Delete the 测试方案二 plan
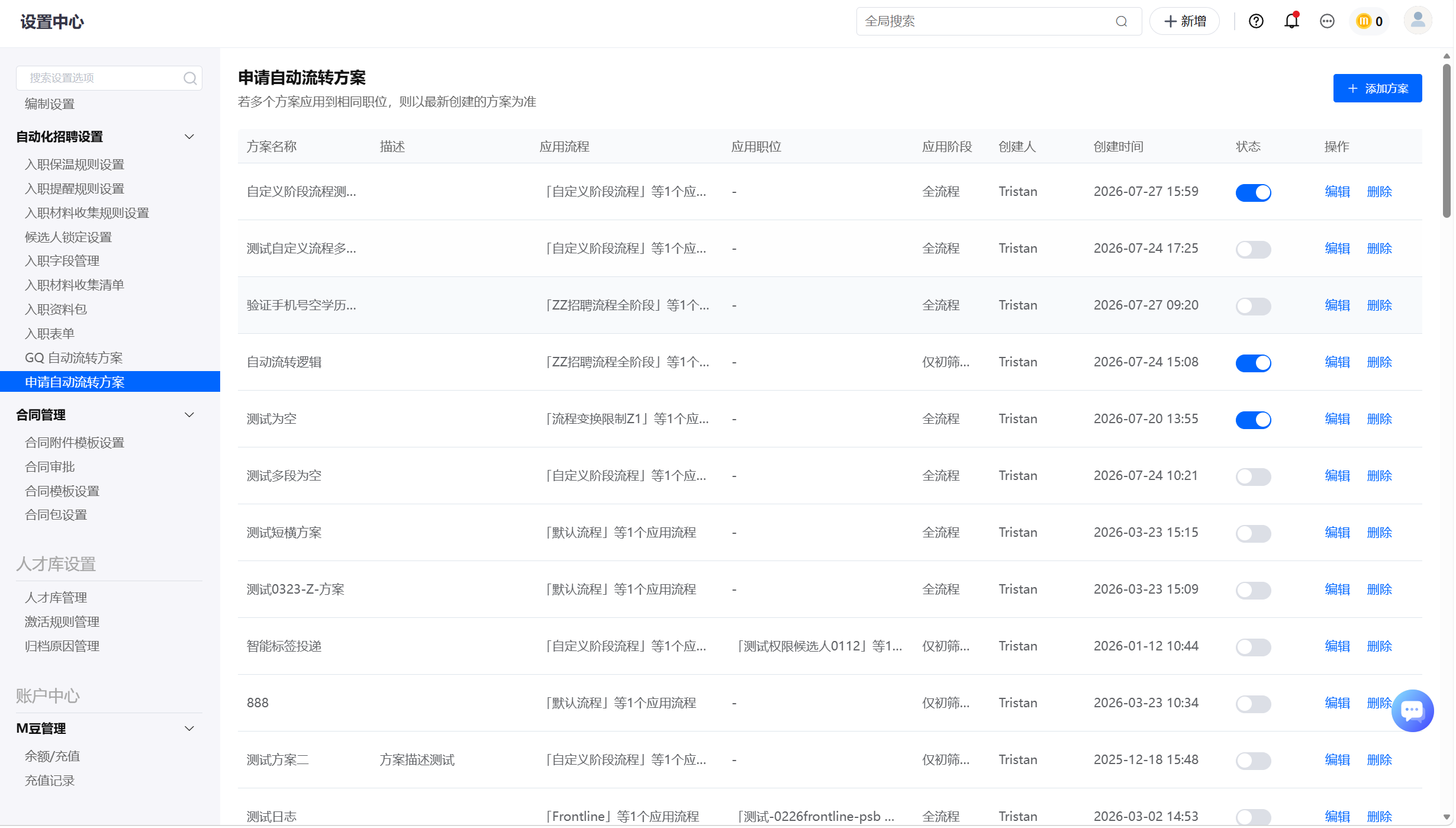This screenshot has height=828, width=1456. tap(1379, 760)
